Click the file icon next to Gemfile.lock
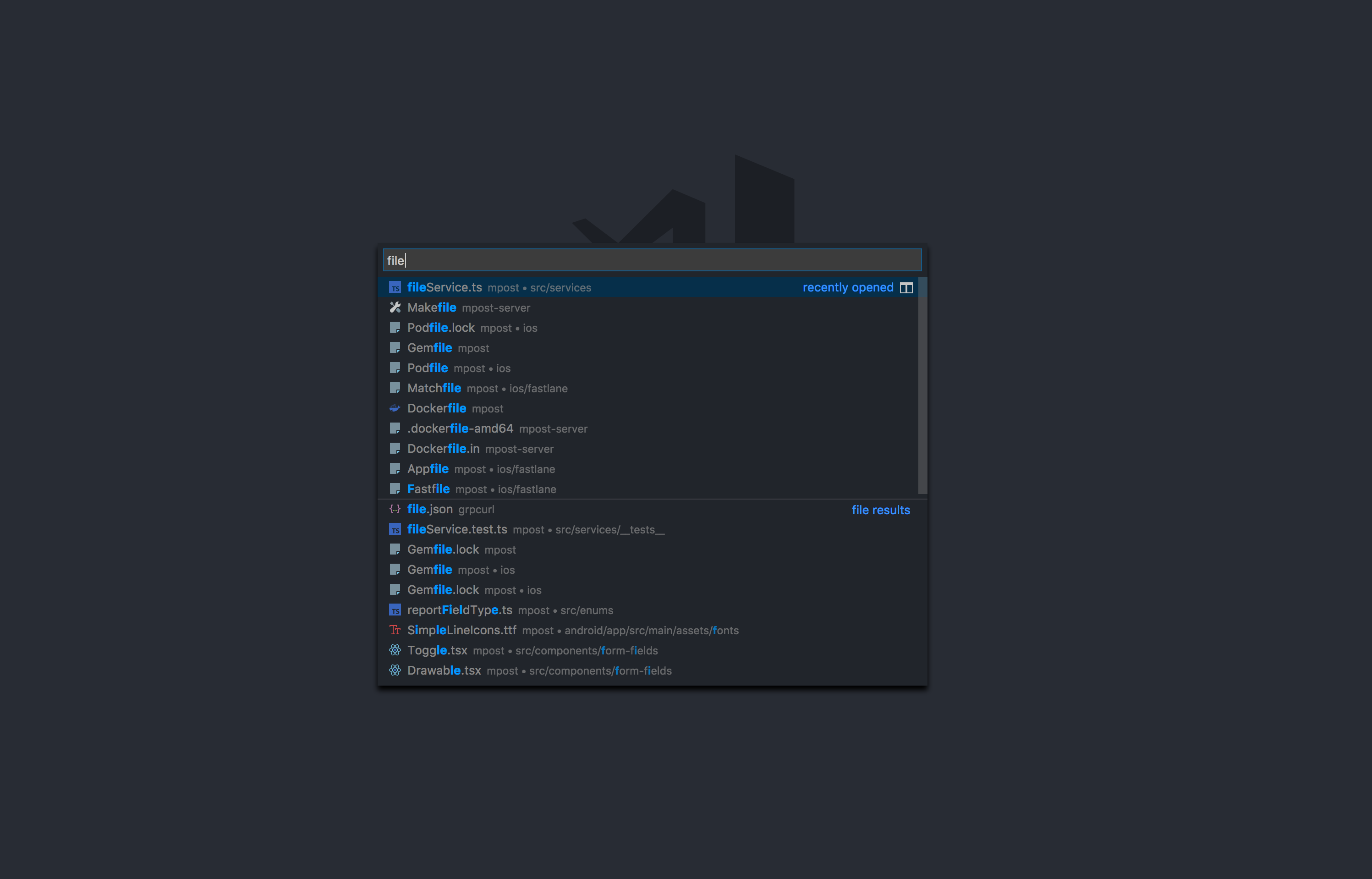The height and width of the screenshot is (879, 1372). click(x=395, y=549)
